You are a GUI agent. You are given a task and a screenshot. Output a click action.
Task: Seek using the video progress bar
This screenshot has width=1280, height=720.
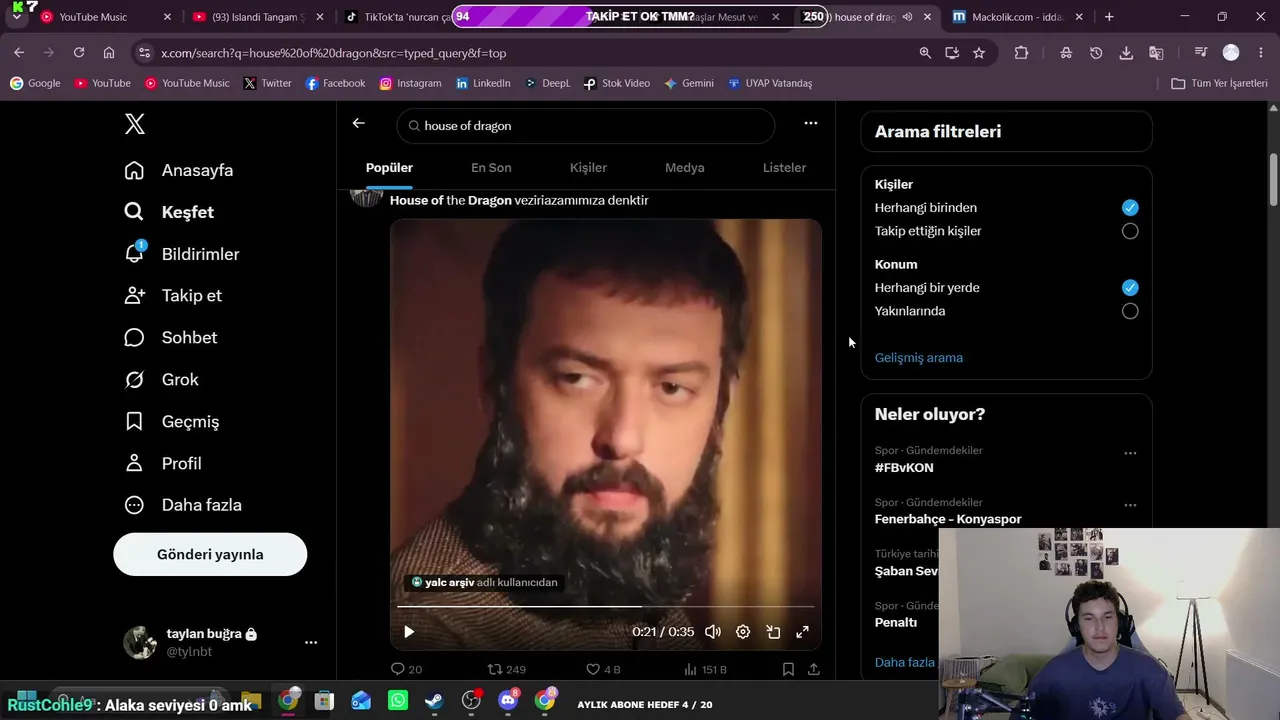pos(606,607)
